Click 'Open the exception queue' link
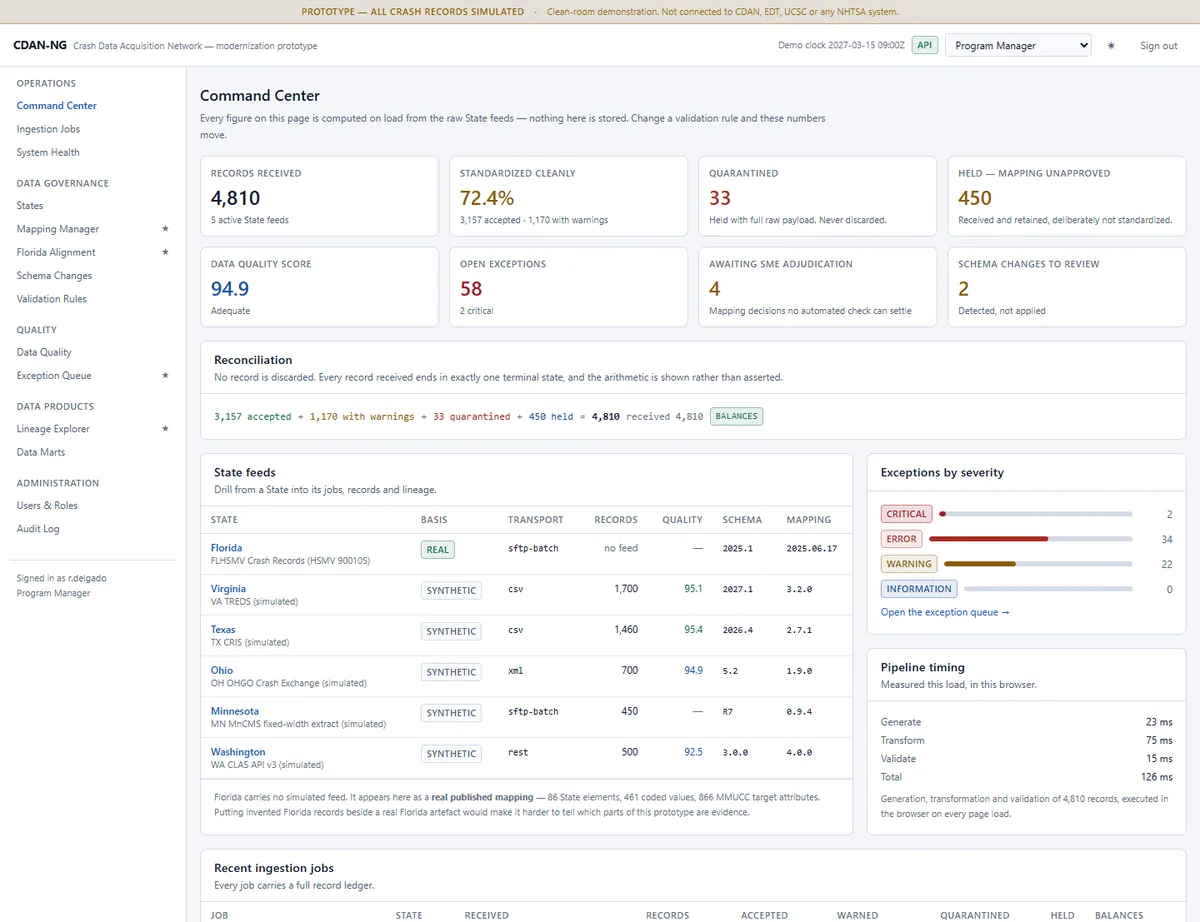 945,612
